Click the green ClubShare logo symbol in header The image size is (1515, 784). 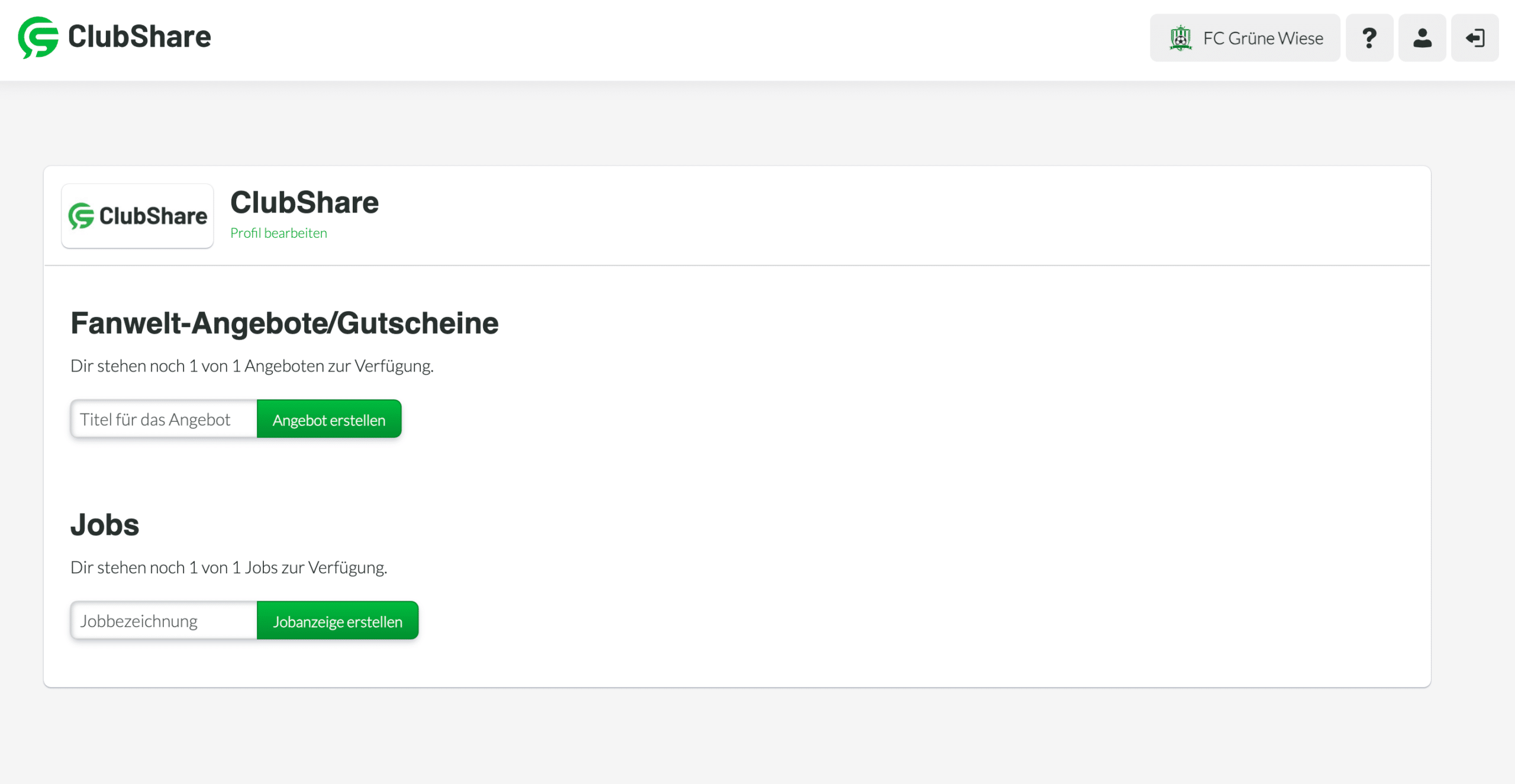pos(38,37)
